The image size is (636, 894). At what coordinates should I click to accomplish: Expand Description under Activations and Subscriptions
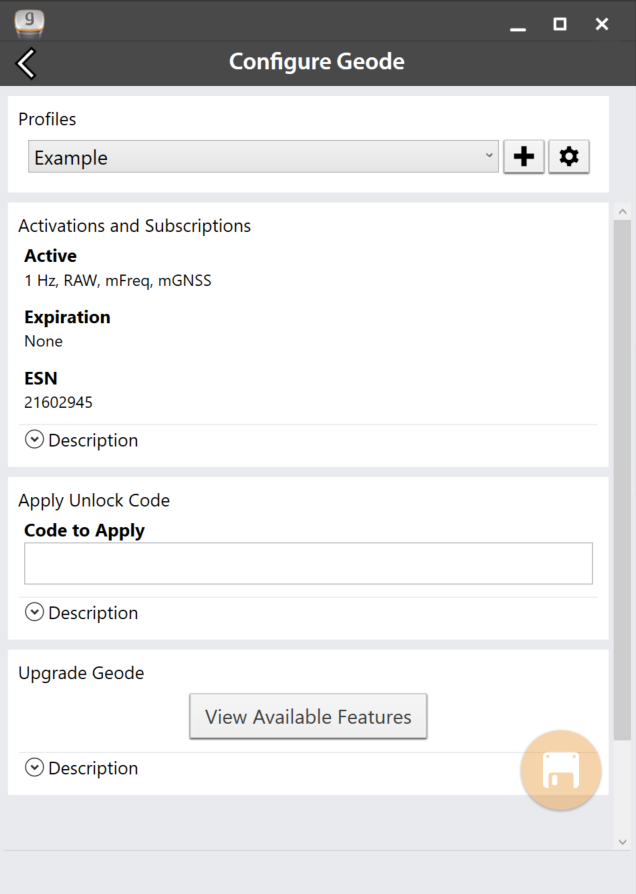click(x=81, y=440)
